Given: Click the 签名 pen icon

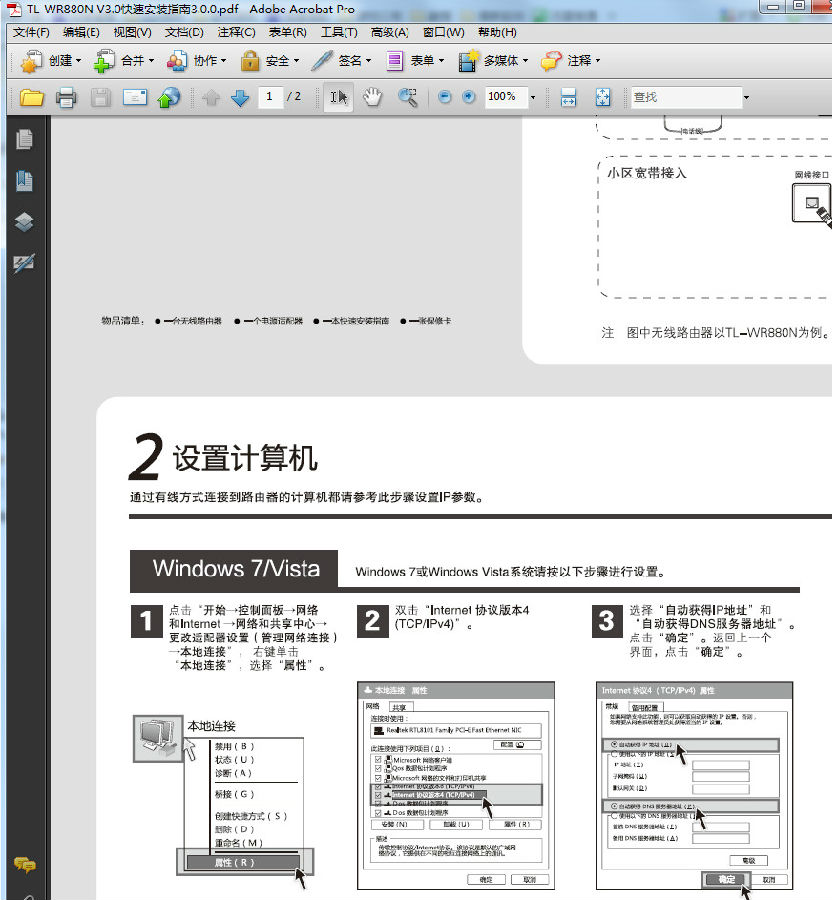Looking at the screenshot, I should (x=322, y=60).
